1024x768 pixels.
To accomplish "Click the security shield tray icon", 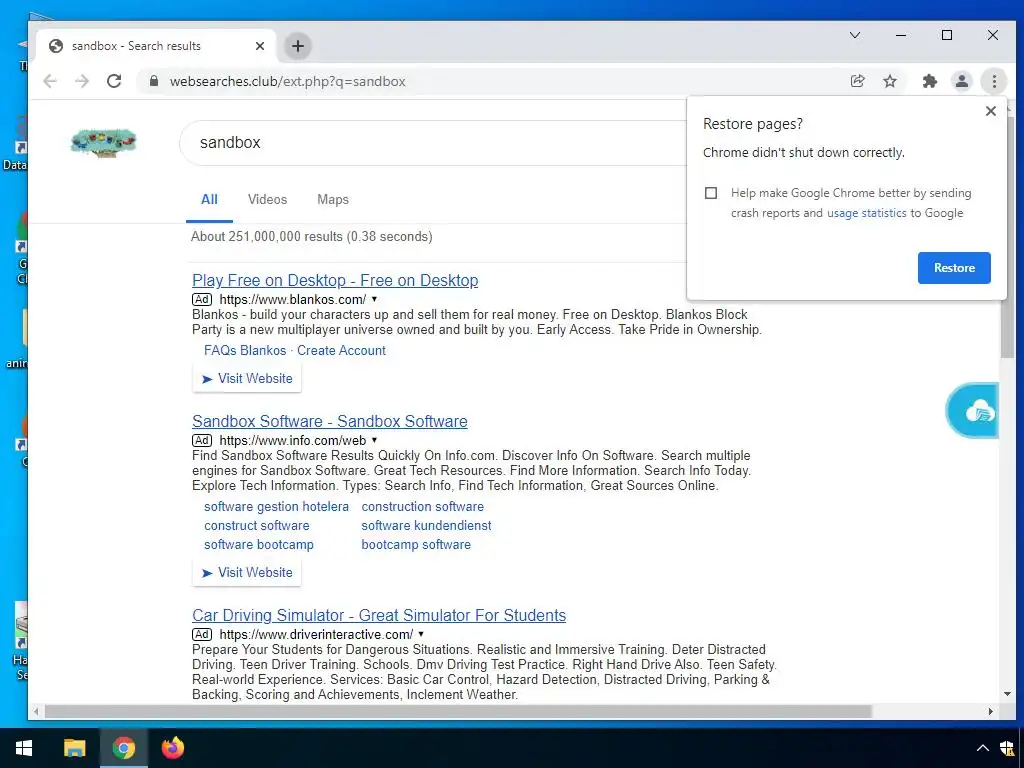I will click(x=1008, y=748).
